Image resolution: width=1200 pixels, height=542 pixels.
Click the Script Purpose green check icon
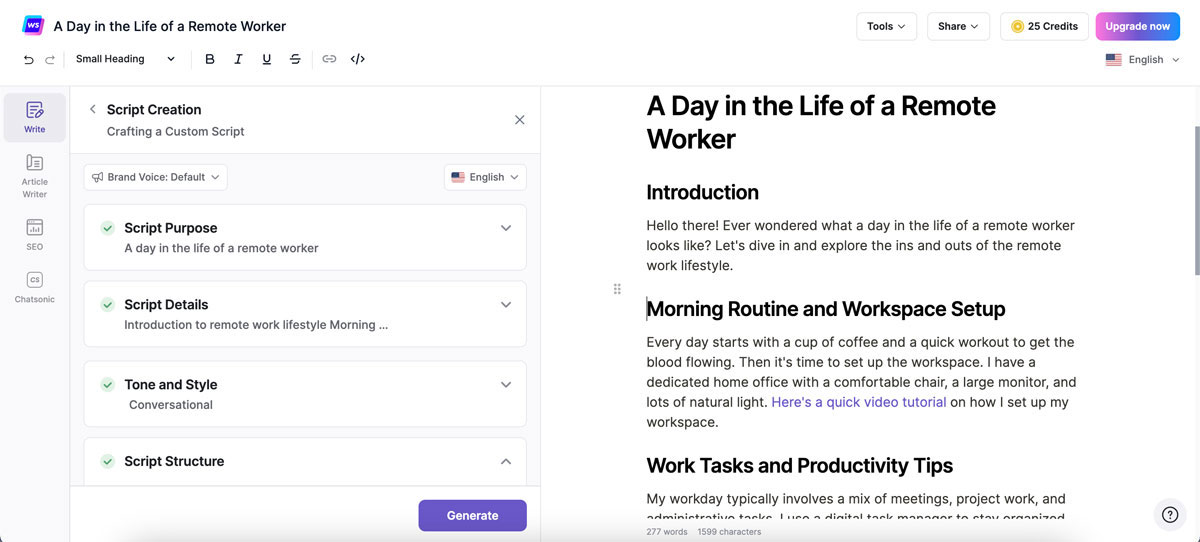[107, 228]
